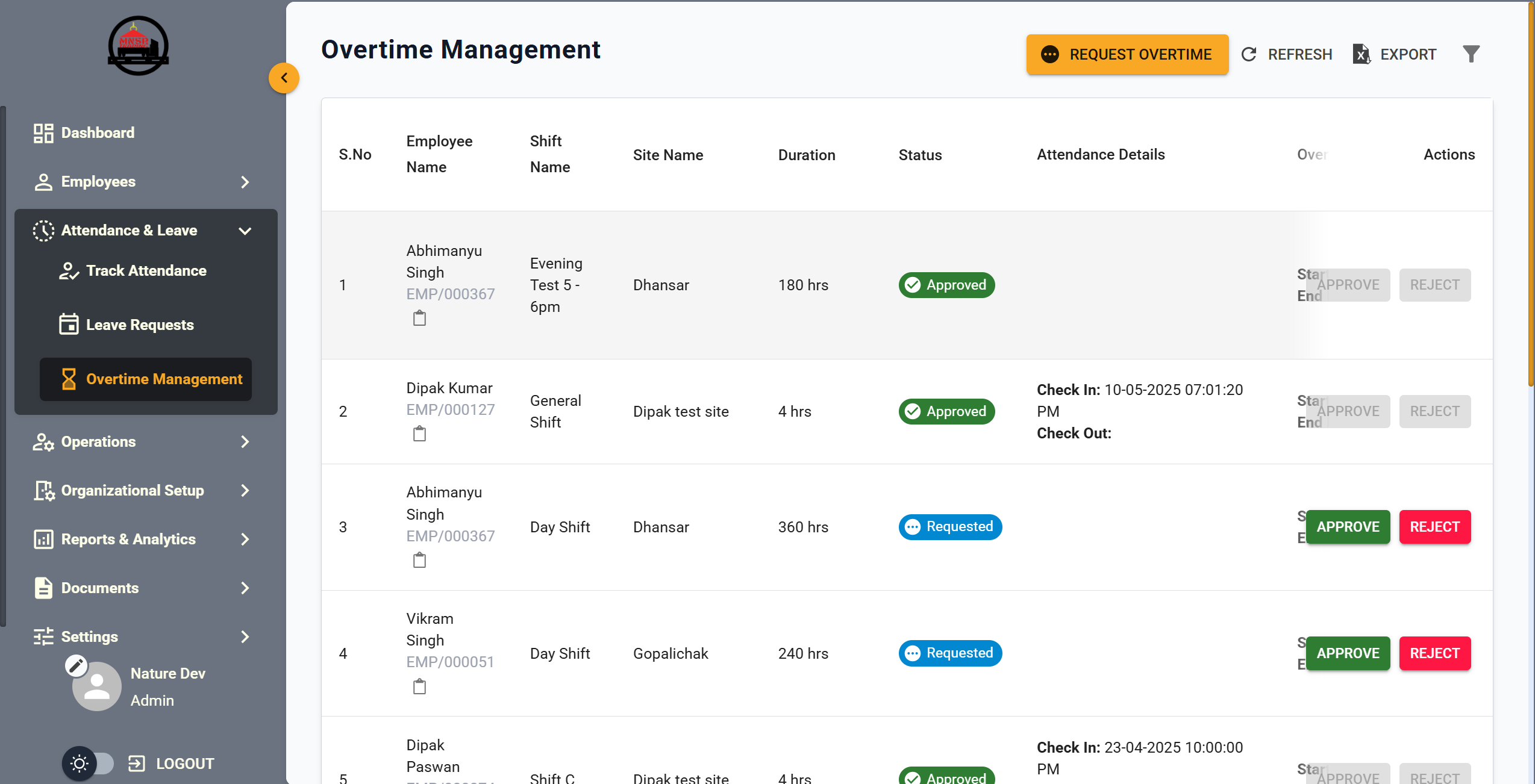Expand the Operations menu chevron

245,442
